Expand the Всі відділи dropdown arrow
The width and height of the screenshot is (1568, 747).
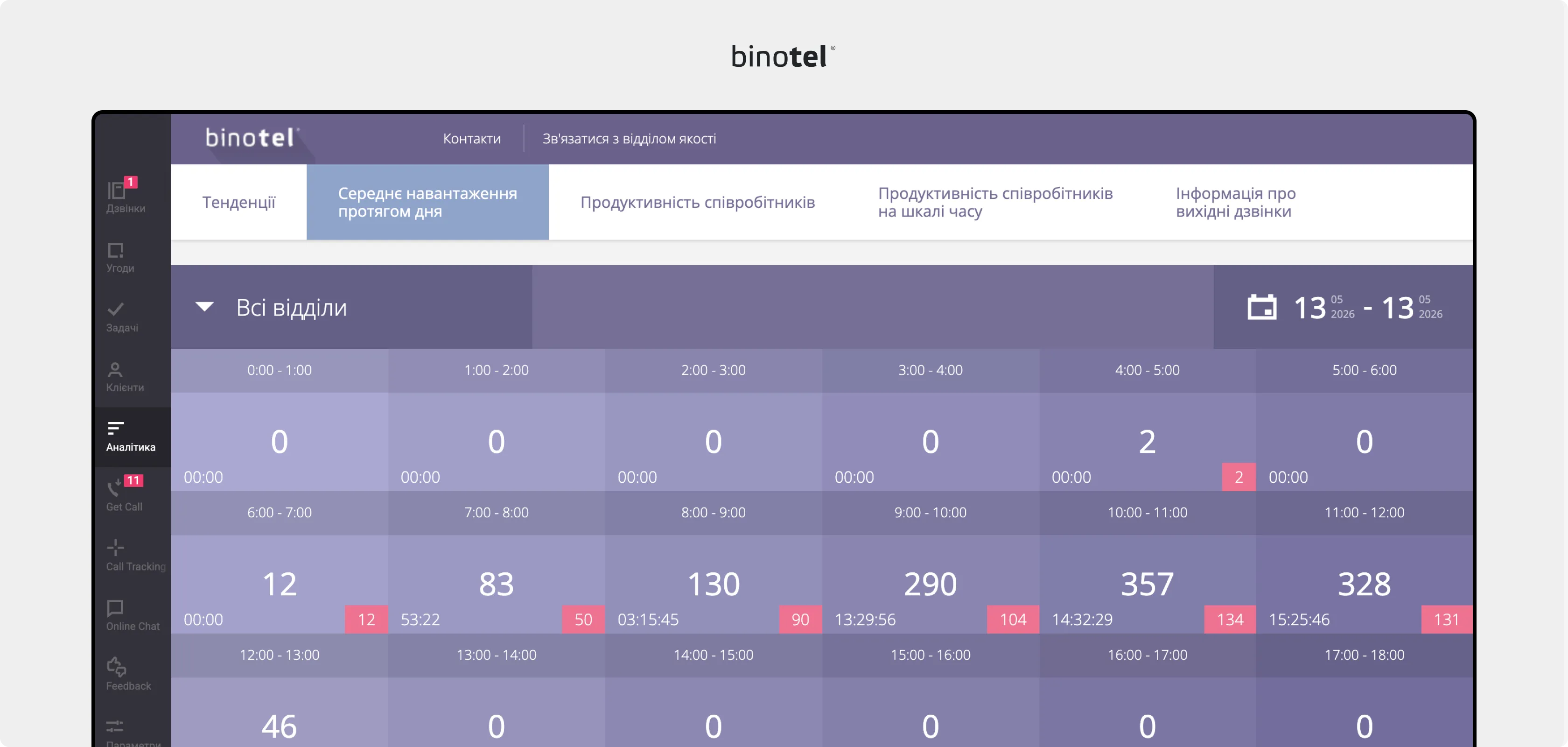pos(204,306)
